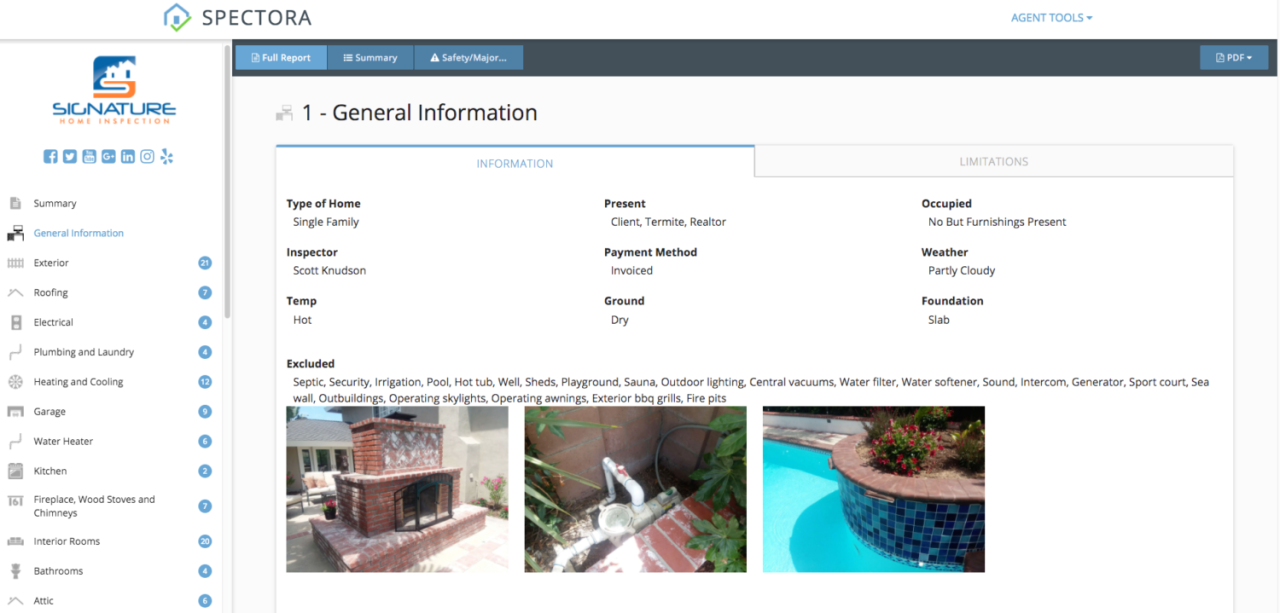Click the Yelp icon
Viewport: 1280px width, 613px height.
(167, 157)
